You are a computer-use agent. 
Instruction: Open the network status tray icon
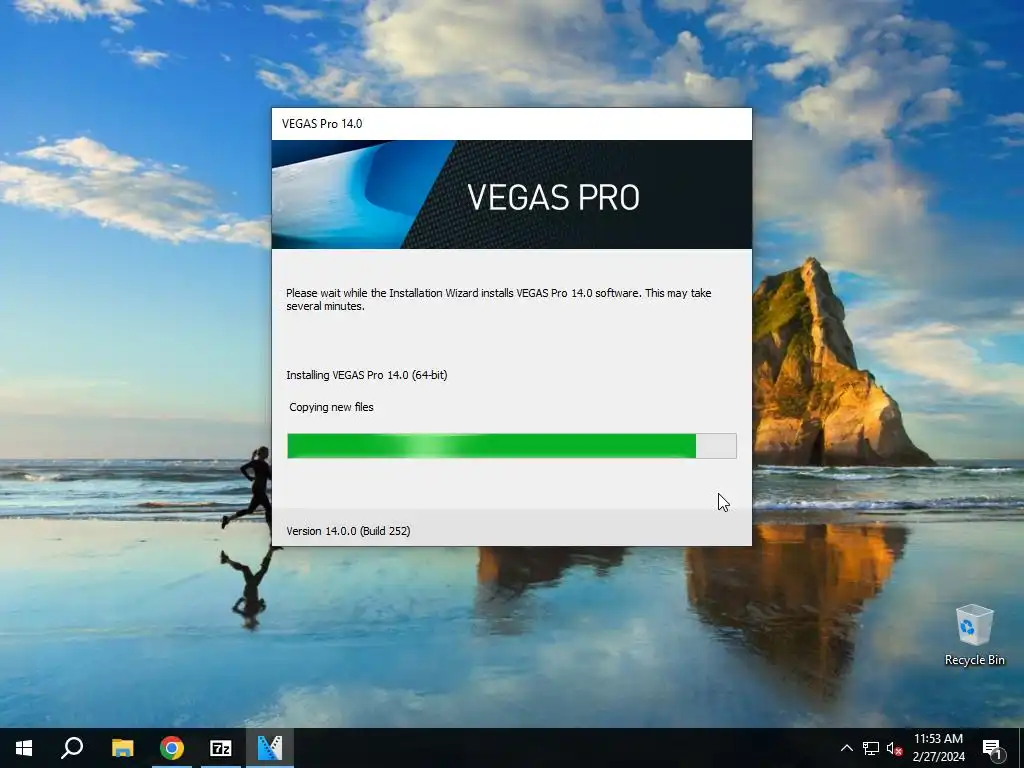pyautogui.click(x=871, y=748)
